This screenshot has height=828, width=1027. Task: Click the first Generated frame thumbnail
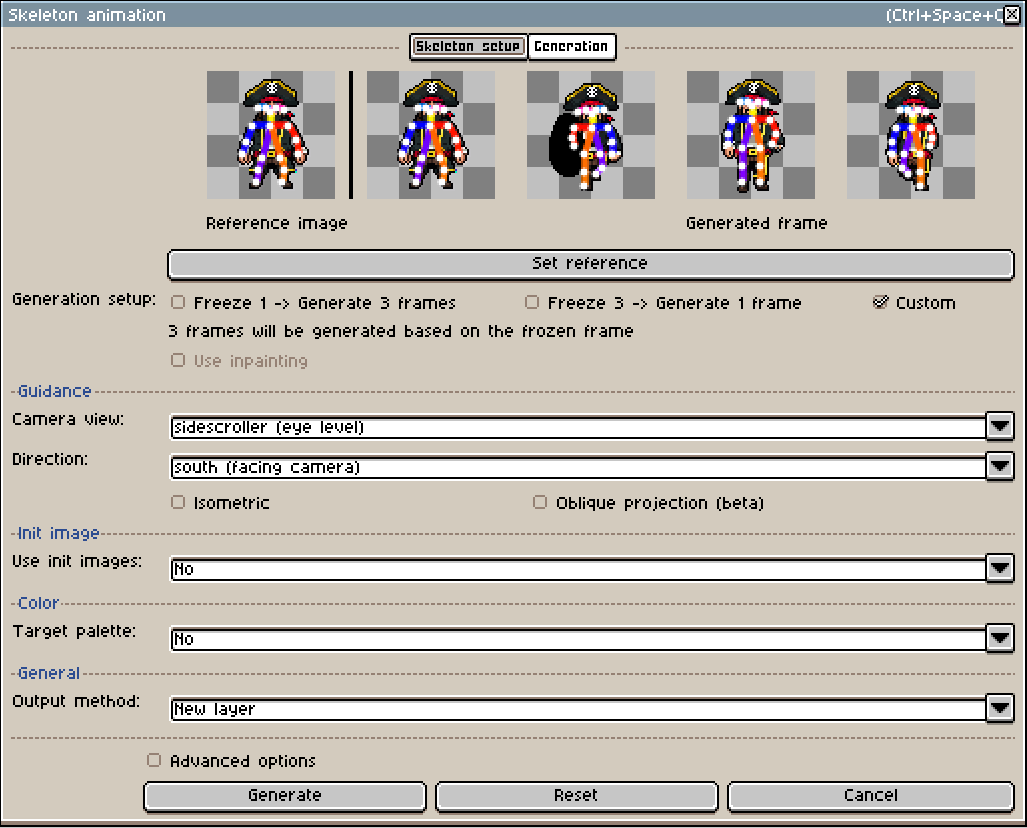point(430,135)
